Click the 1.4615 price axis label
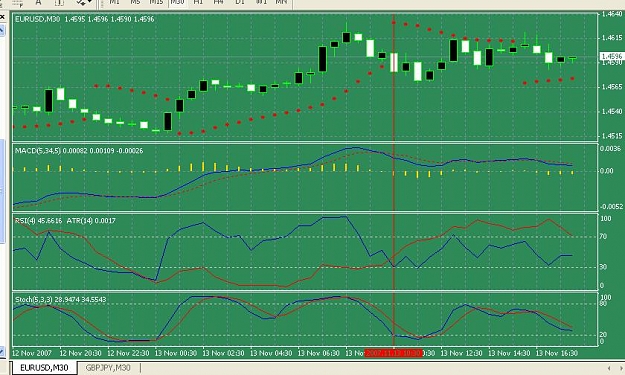The height and width of the screenshot is (375, 625). click(x=612, y=38)
